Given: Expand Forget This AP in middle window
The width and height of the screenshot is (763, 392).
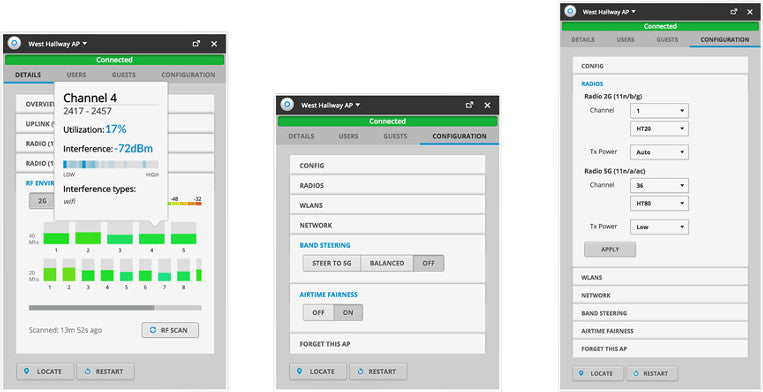Looking at the screenshot, I should tap(387, 343).
